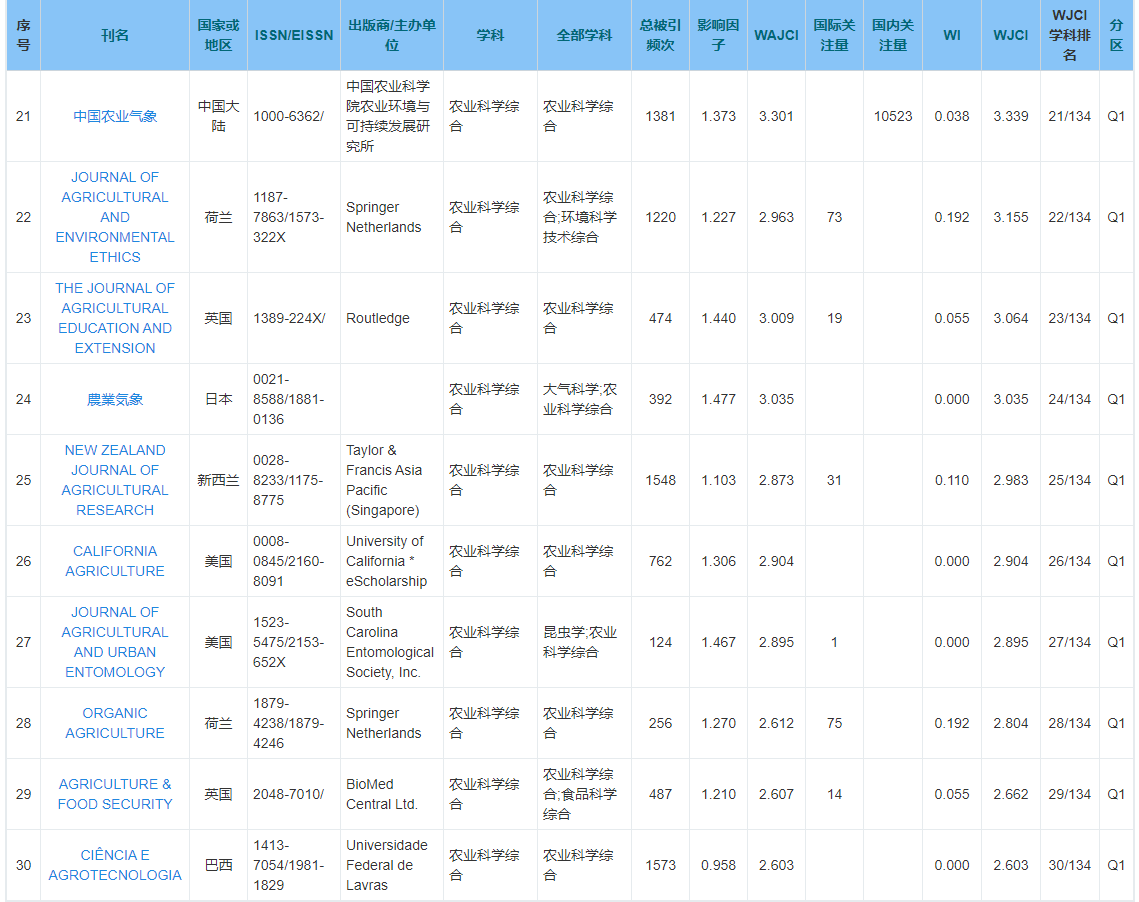
Task: Select subject cell 昆虫学;农业科学综合
Action: pos(580,642)
